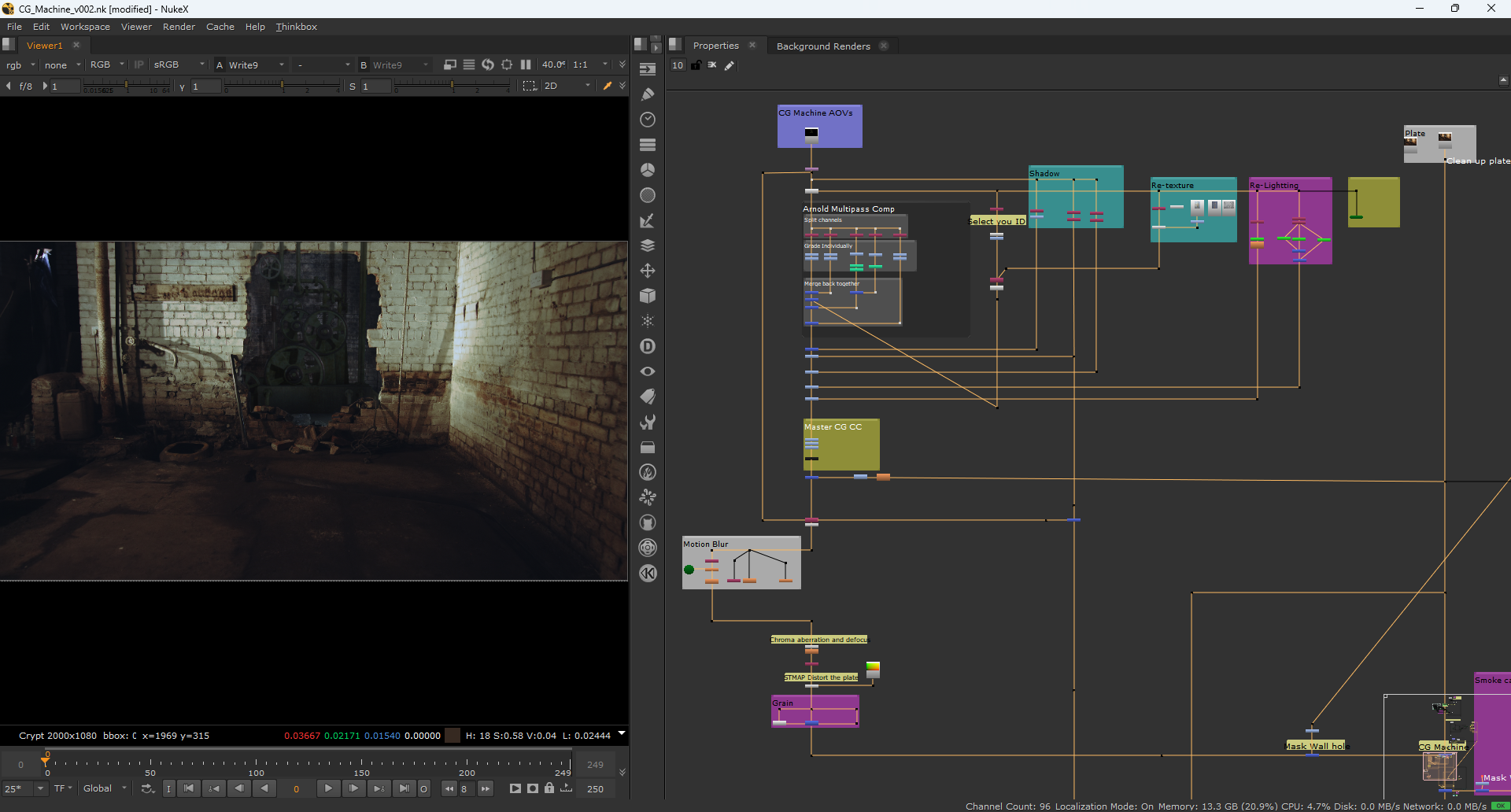1511x812 pixels.
Task: Click the Merge nodes layers icon
Action: (x=648, y=245)
